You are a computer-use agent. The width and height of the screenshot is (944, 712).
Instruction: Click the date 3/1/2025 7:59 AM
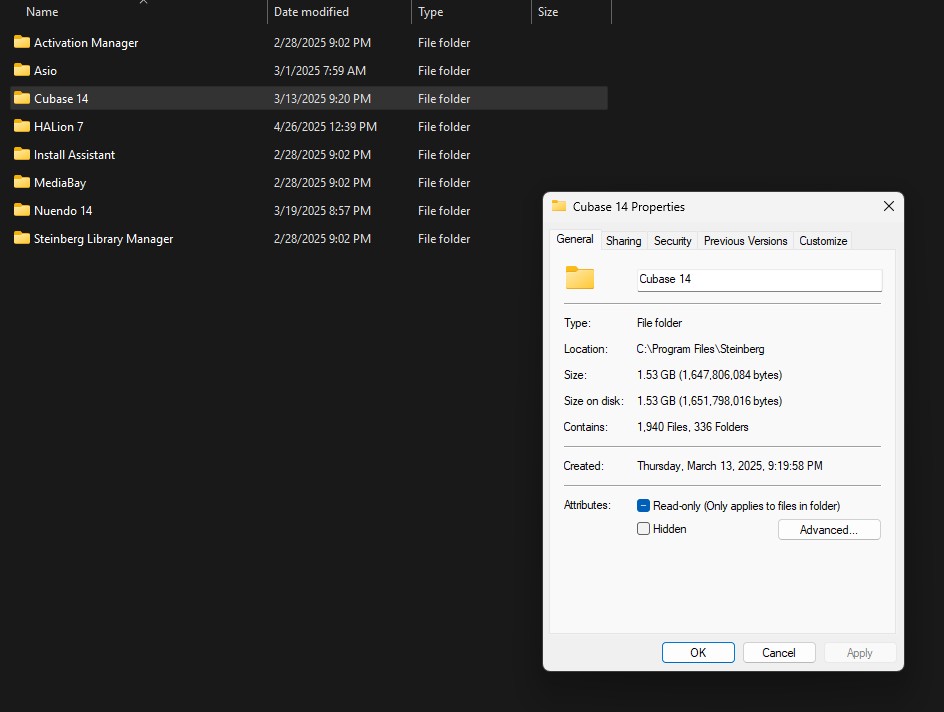click(320, 70)
